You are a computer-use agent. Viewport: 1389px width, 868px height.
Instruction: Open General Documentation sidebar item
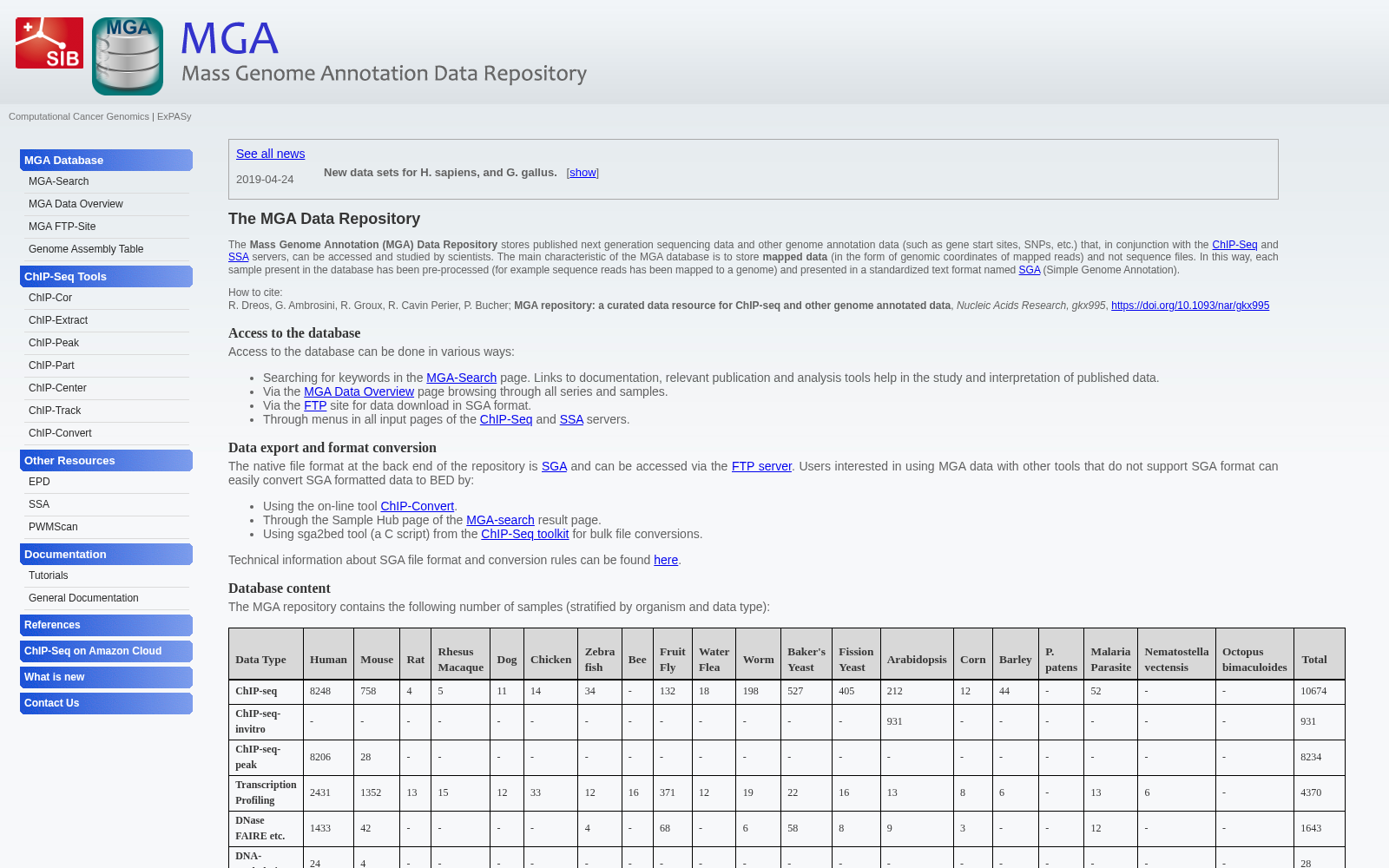point(83,598)
